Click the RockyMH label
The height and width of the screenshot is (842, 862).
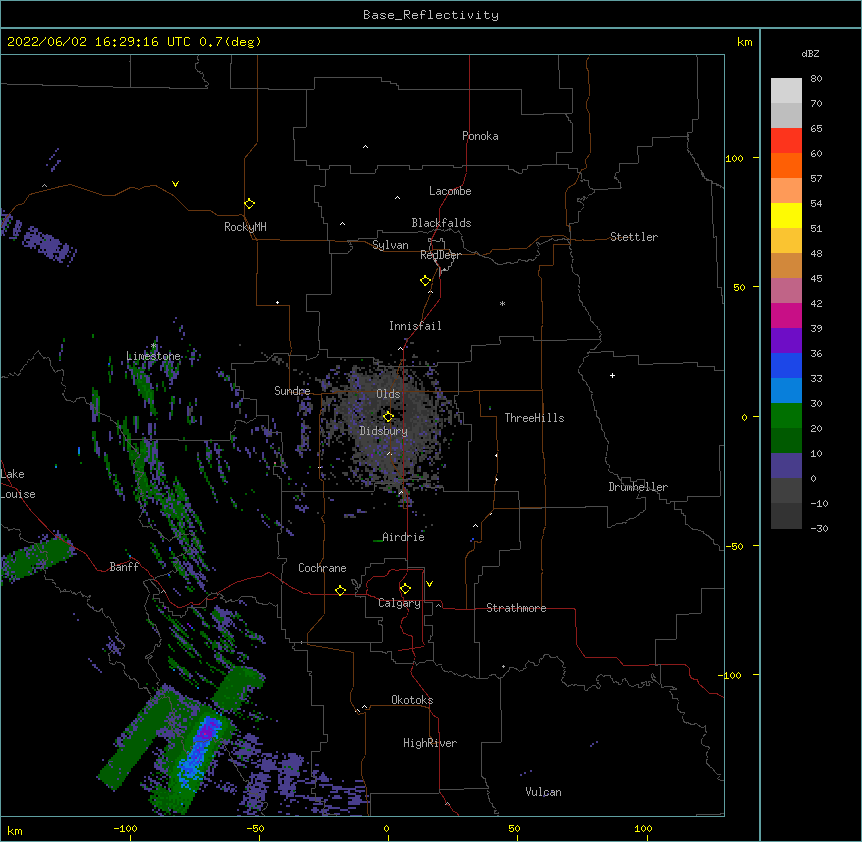click(245, 227)
